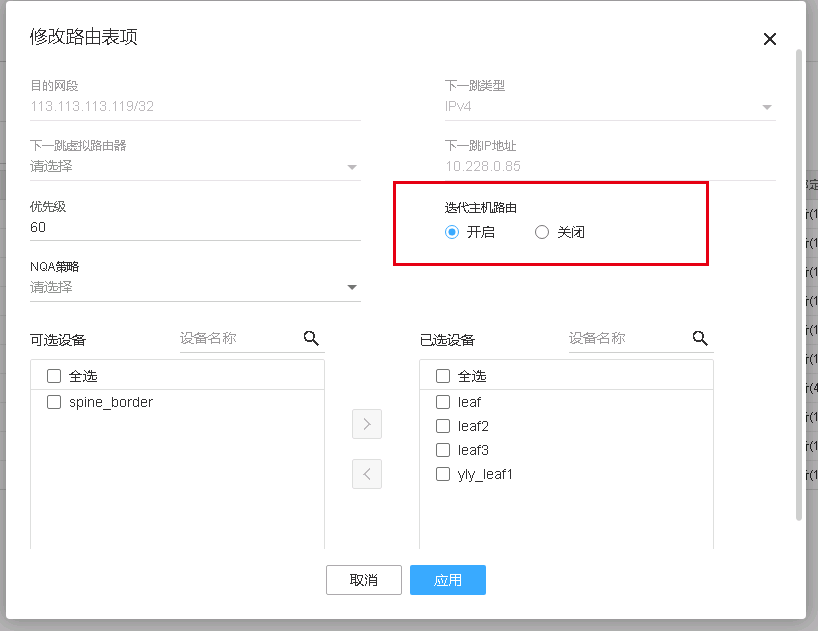Close the 修改路由表项 dialog

tap(770, 39)
